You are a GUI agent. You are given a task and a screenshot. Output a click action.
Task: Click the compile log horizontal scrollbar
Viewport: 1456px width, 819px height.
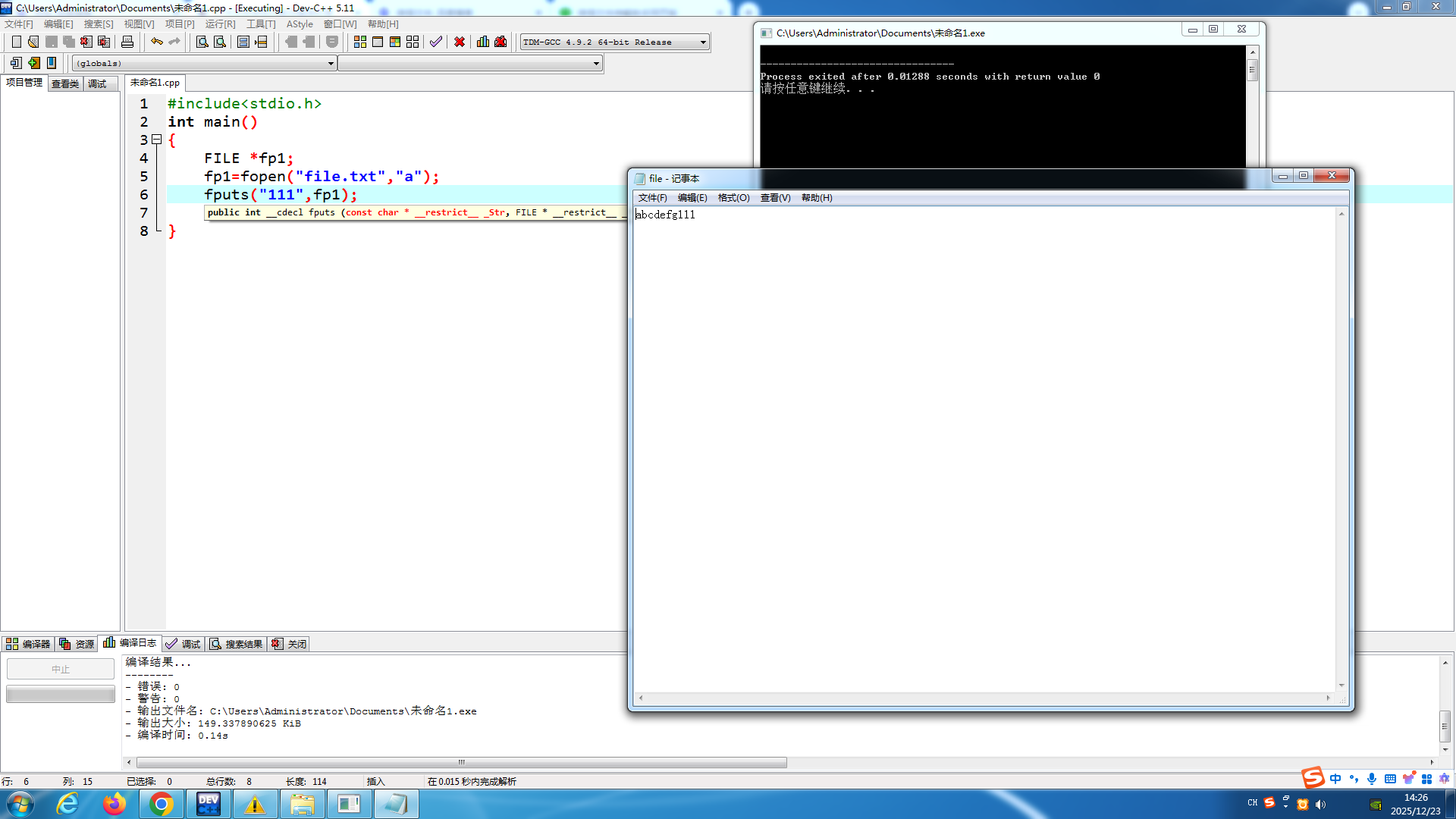(461, 762)
